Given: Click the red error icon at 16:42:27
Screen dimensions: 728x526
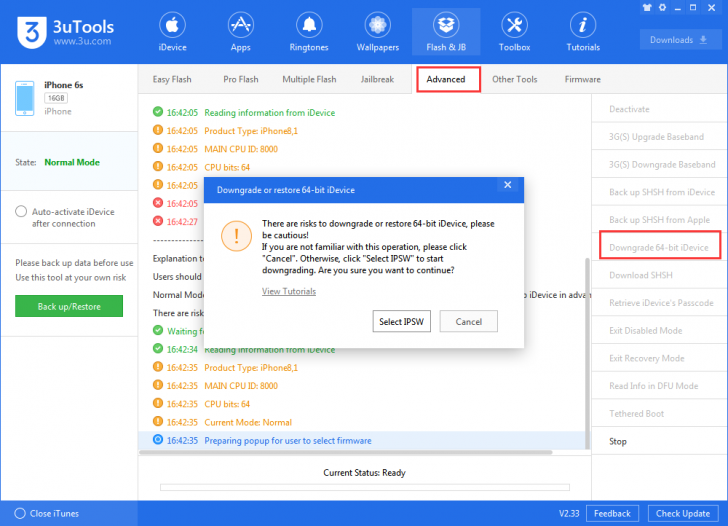Looking at the screenshot, I should (x=158, y=221).
